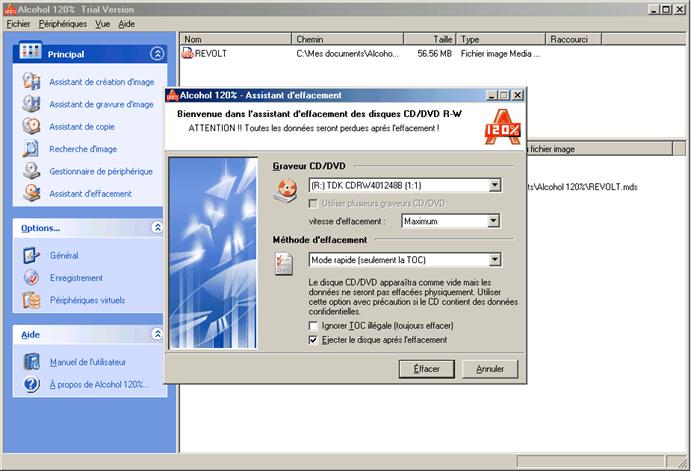Select the REVOLT file name row
The image size is (691, 471).
[211, 53]
